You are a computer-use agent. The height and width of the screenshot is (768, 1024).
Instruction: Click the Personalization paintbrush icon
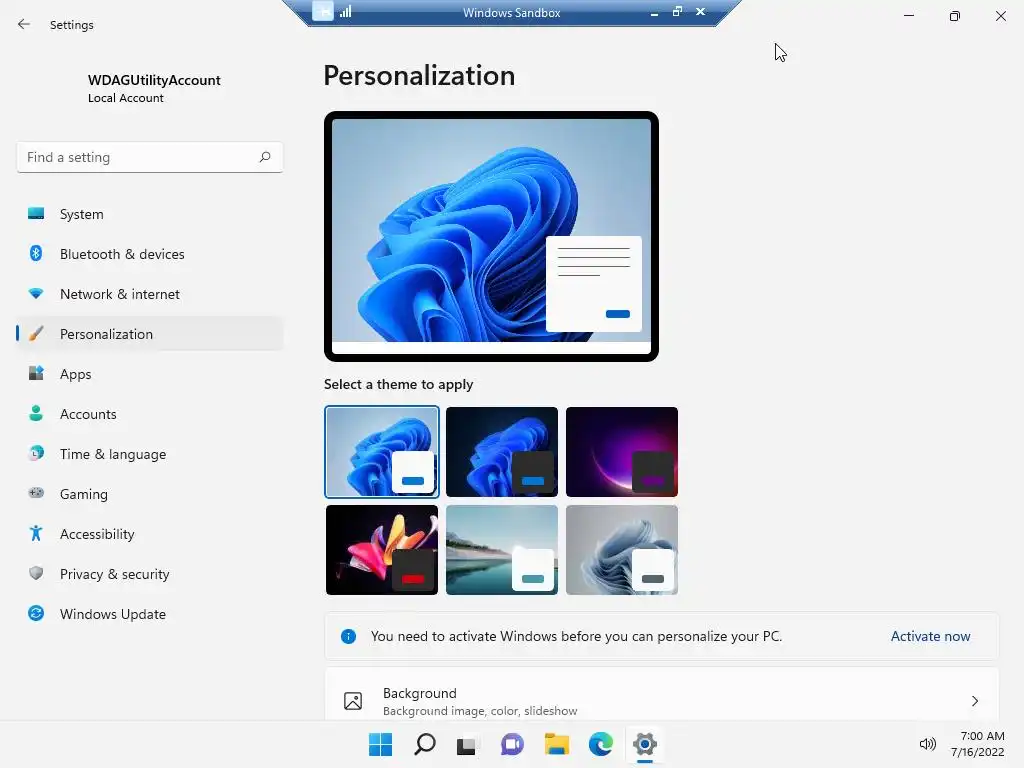point(36,334)
